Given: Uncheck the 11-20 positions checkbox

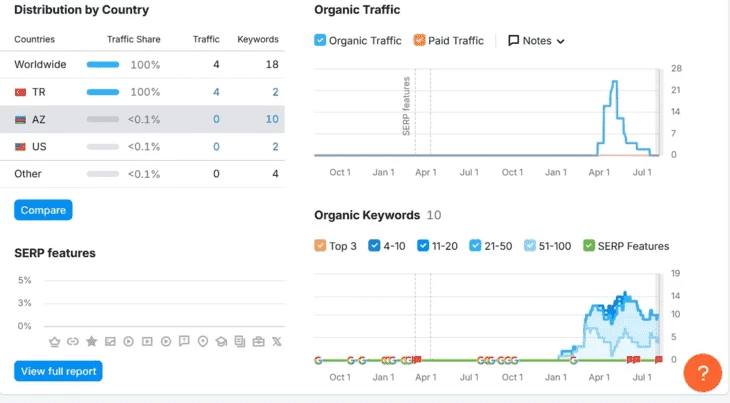Looking at the screenshot, I should point(423,245).
